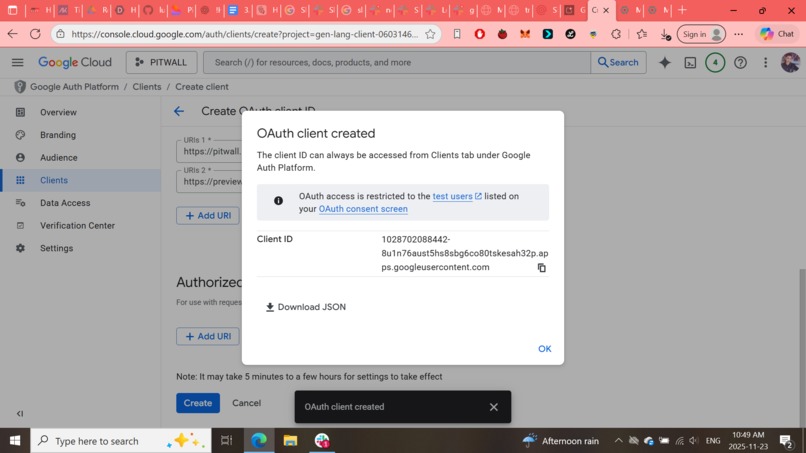Viewport: 806px width, 453px height.
Task: Click the browser address bar URL
Action: pos(245,34)
